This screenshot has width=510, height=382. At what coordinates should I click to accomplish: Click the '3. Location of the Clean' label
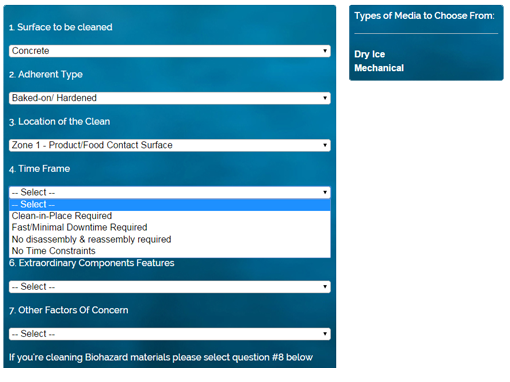[59, 122]
